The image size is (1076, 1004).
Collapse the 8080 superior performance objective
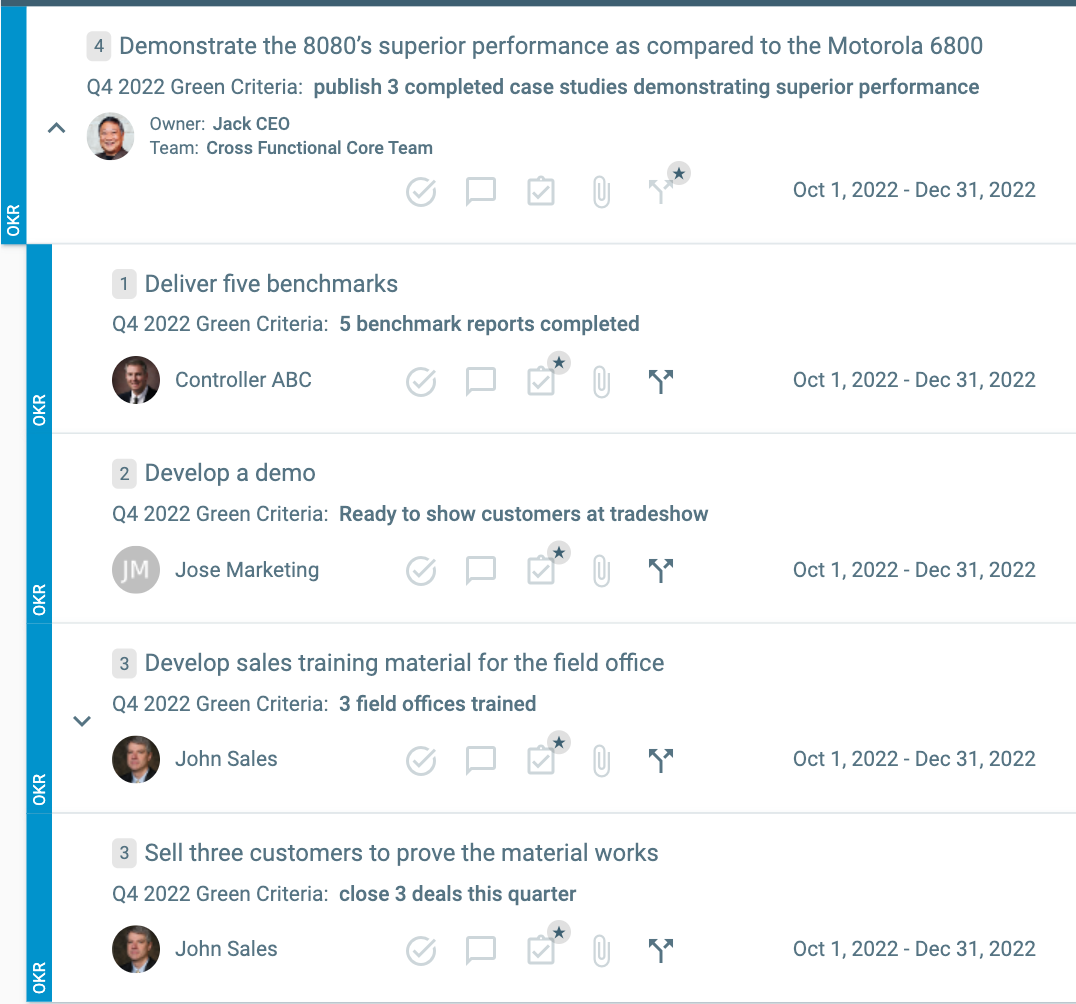click(56, 128)
